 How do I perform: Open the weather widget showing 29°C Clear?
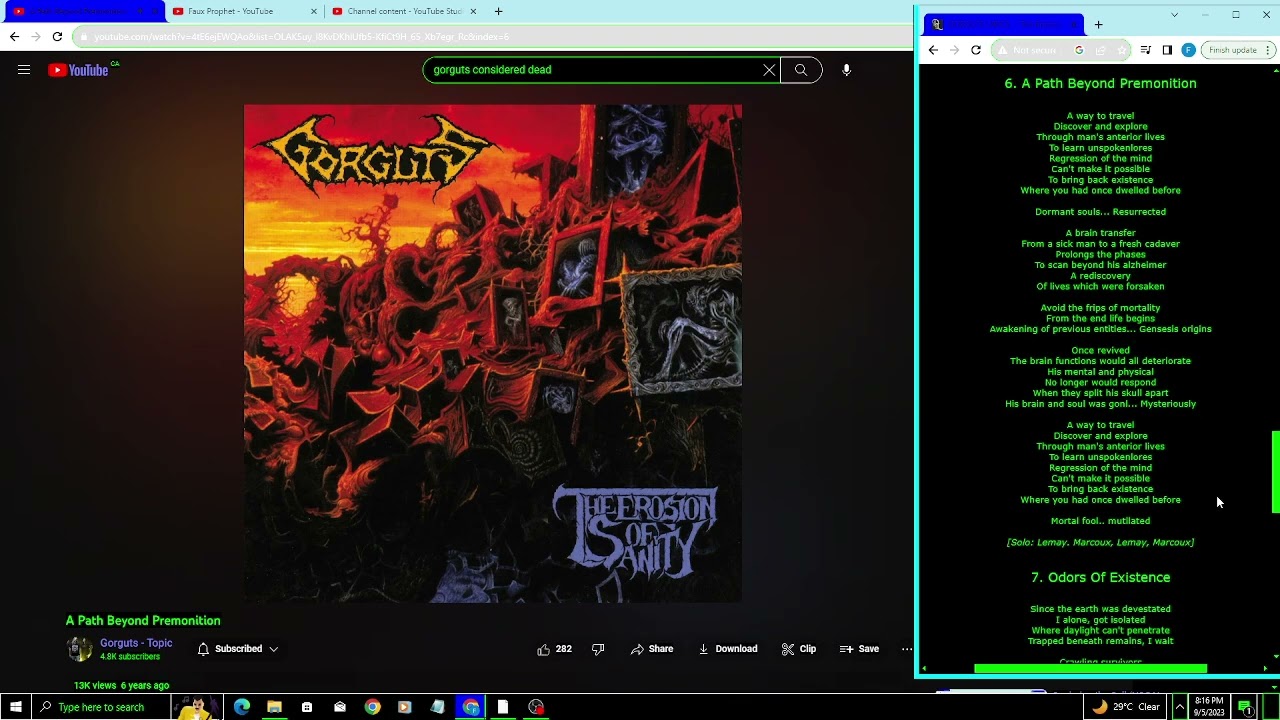1126,707
